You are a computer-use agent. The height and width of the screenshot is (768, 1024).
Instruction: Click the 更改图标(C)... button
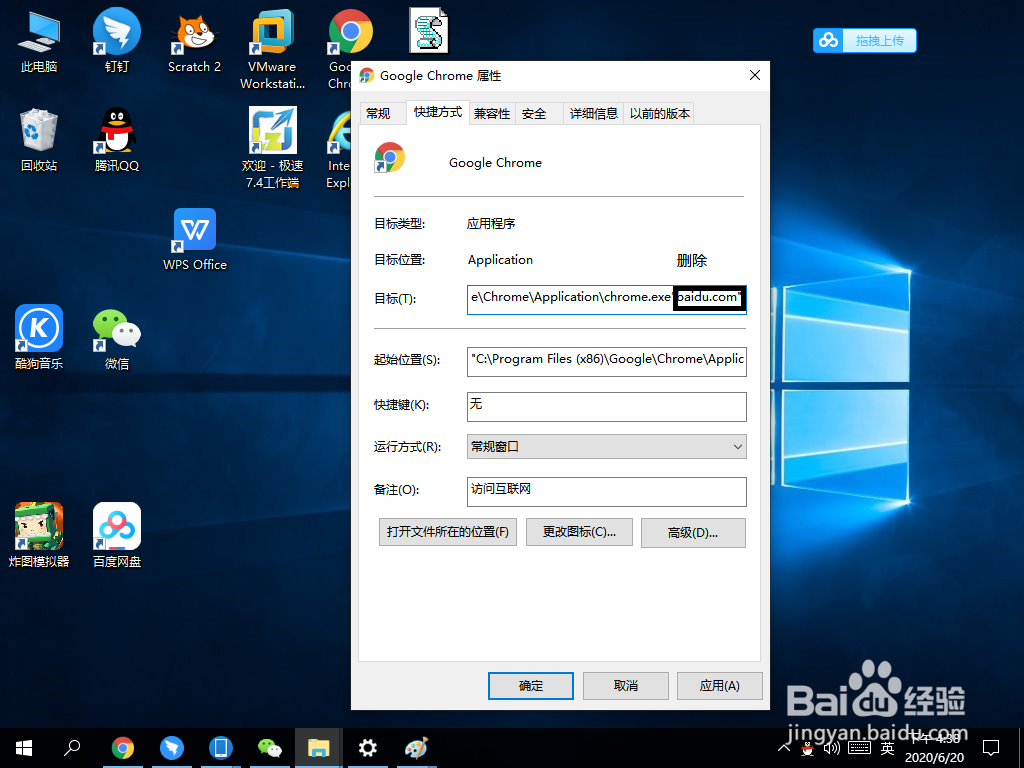pyautogui.click(x=579, y=532)
